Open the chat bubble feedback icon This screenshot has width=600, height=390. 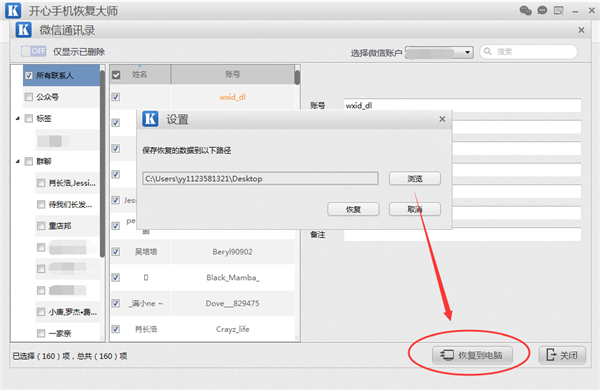[x=542, y=10]
